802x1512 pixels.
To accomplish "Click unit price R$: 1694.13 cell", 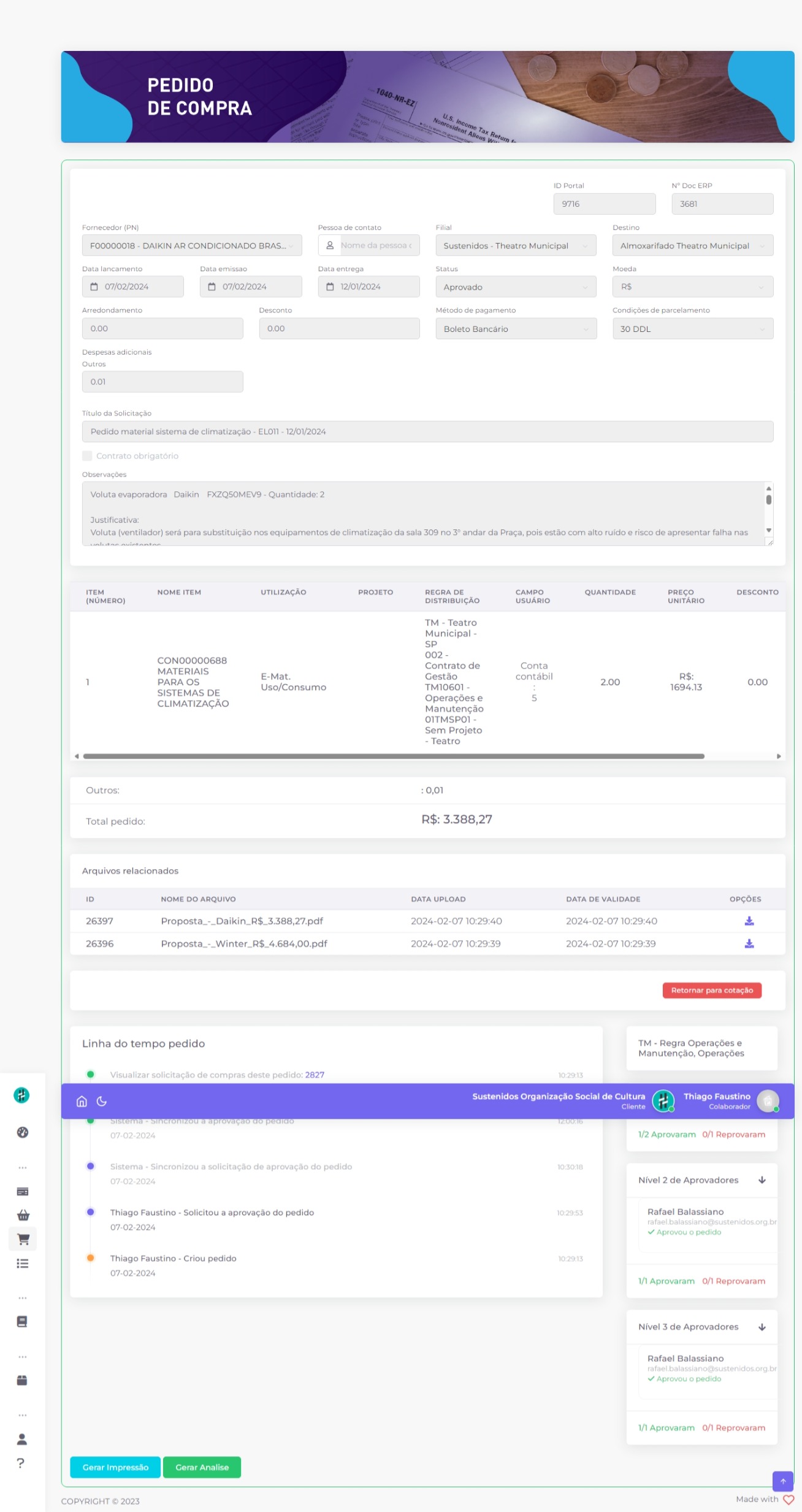I will [x=686, y=681].
